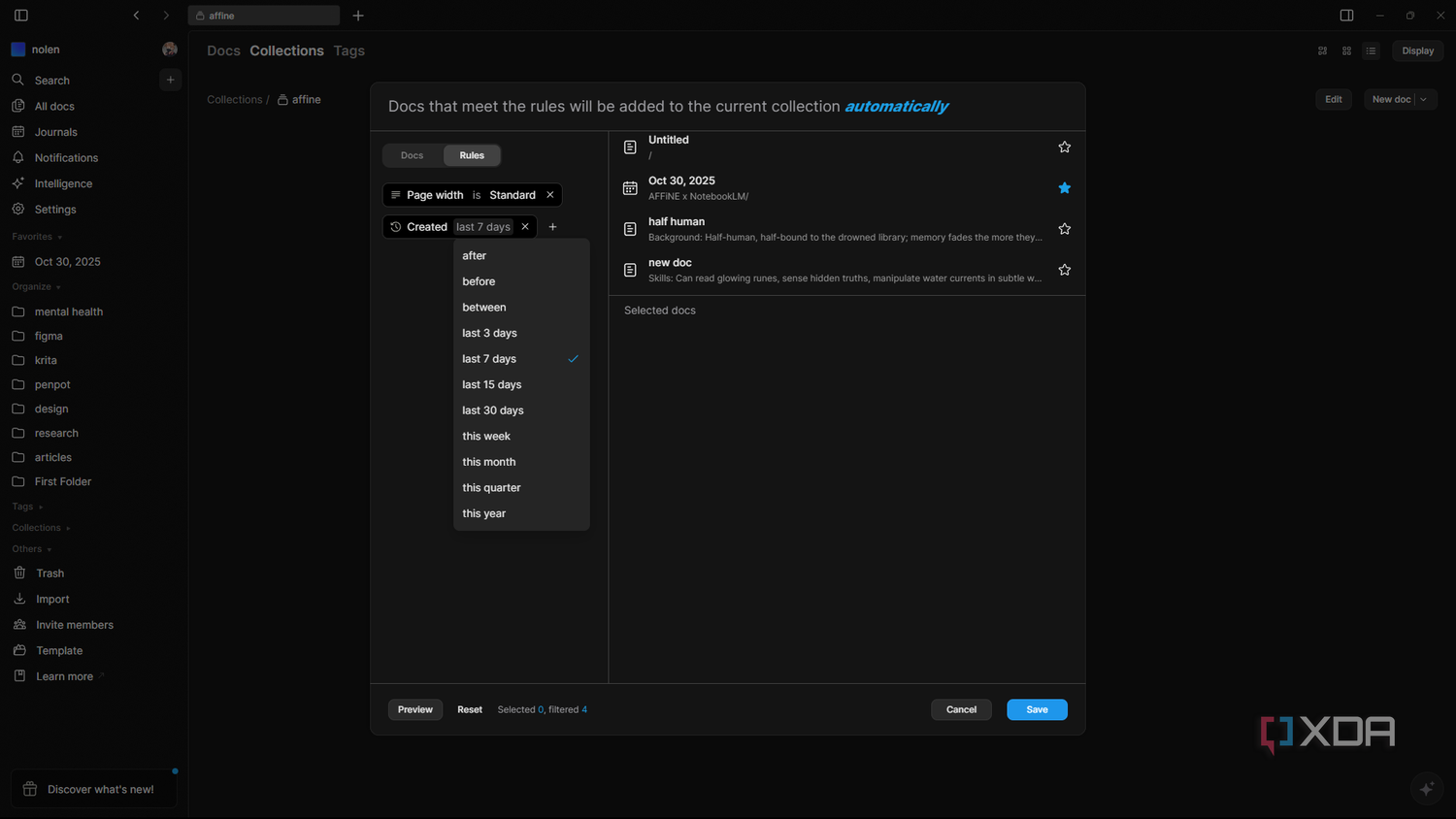Open the AI sparkle button
The height and width of the screenshot is (819, 1456).
(x=1426, y=789)
